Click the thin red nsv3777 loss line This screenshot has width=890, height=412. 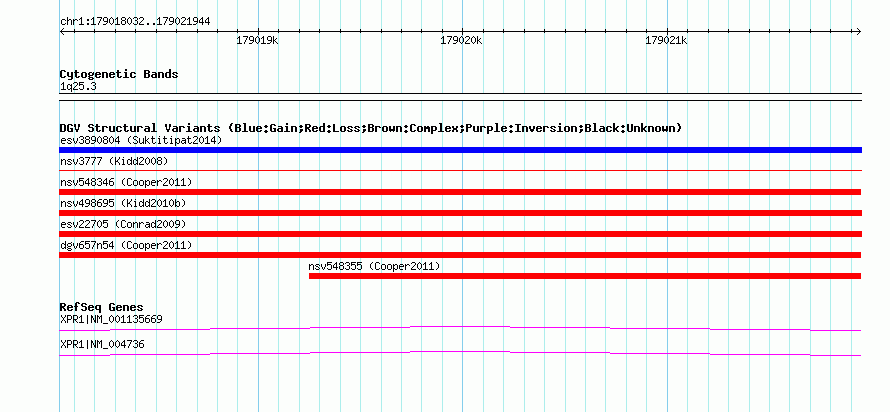click(460, 170)
